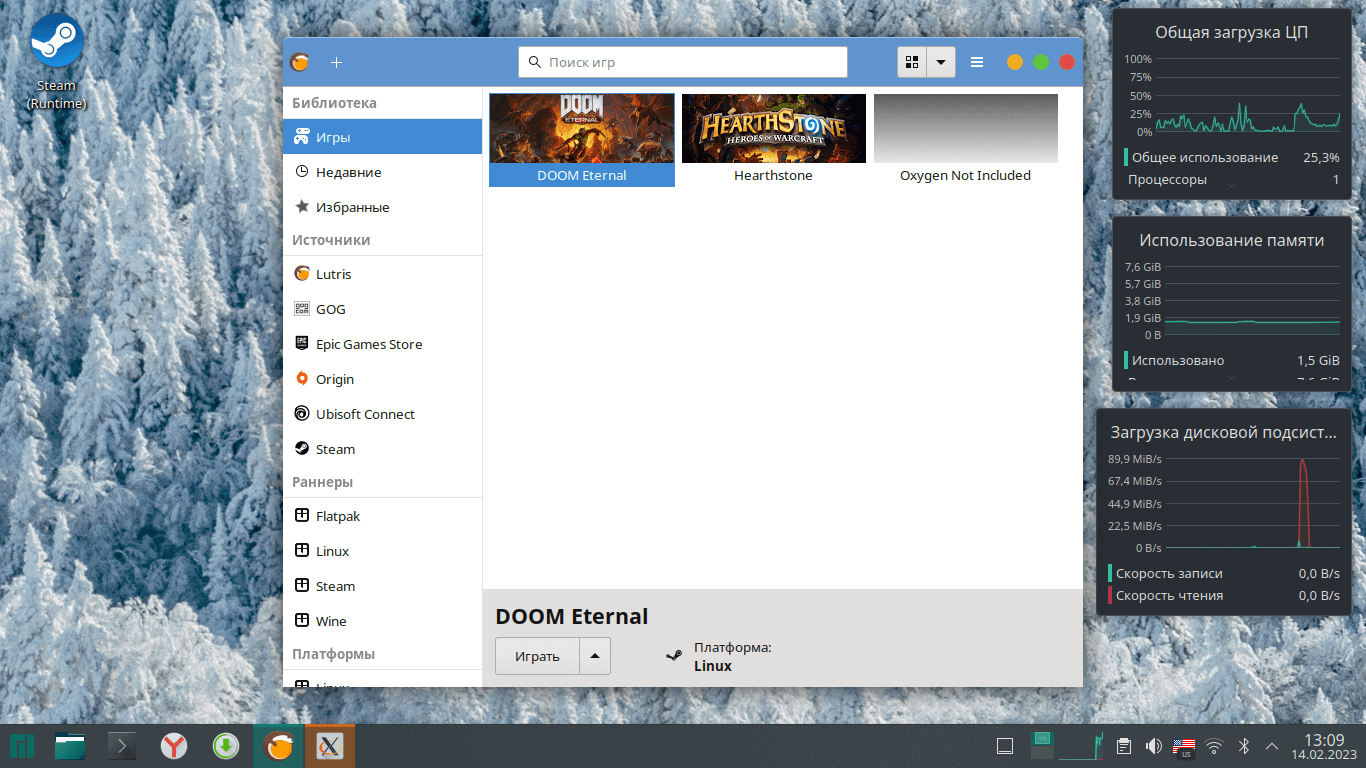This screenshot has width=1366, height=768.
Task: Select the Lutris source in sidebar
Action: point(382,274)
